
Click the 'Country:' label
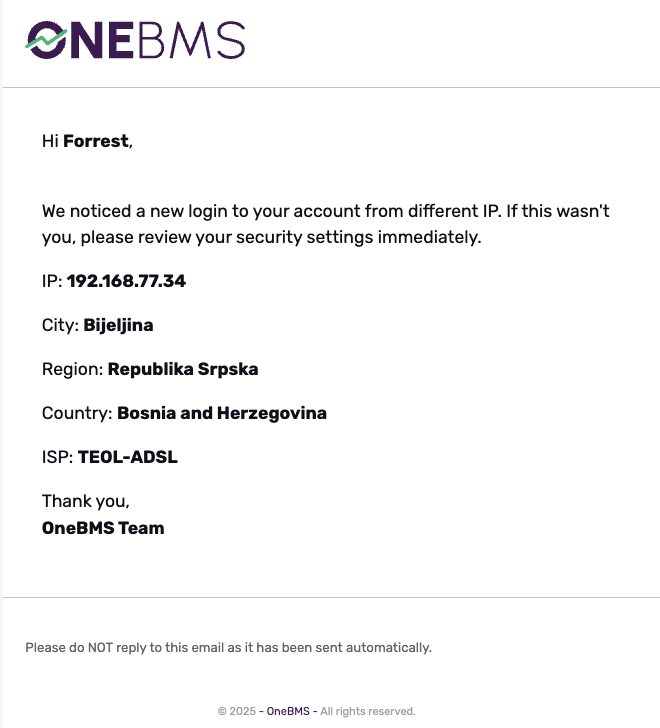[77, 413]
